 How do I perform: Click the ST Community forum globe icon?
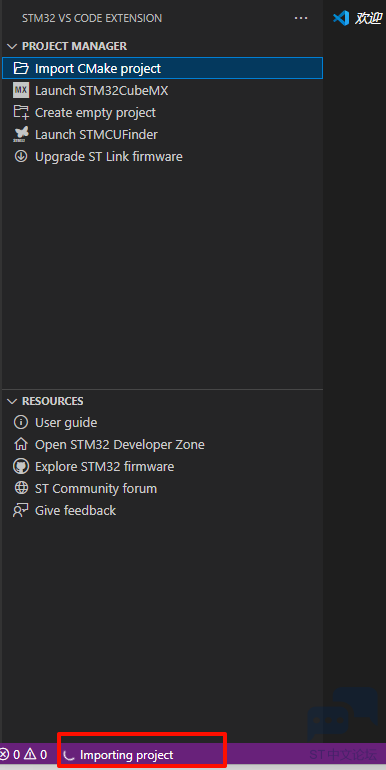[x=21, y=489]
